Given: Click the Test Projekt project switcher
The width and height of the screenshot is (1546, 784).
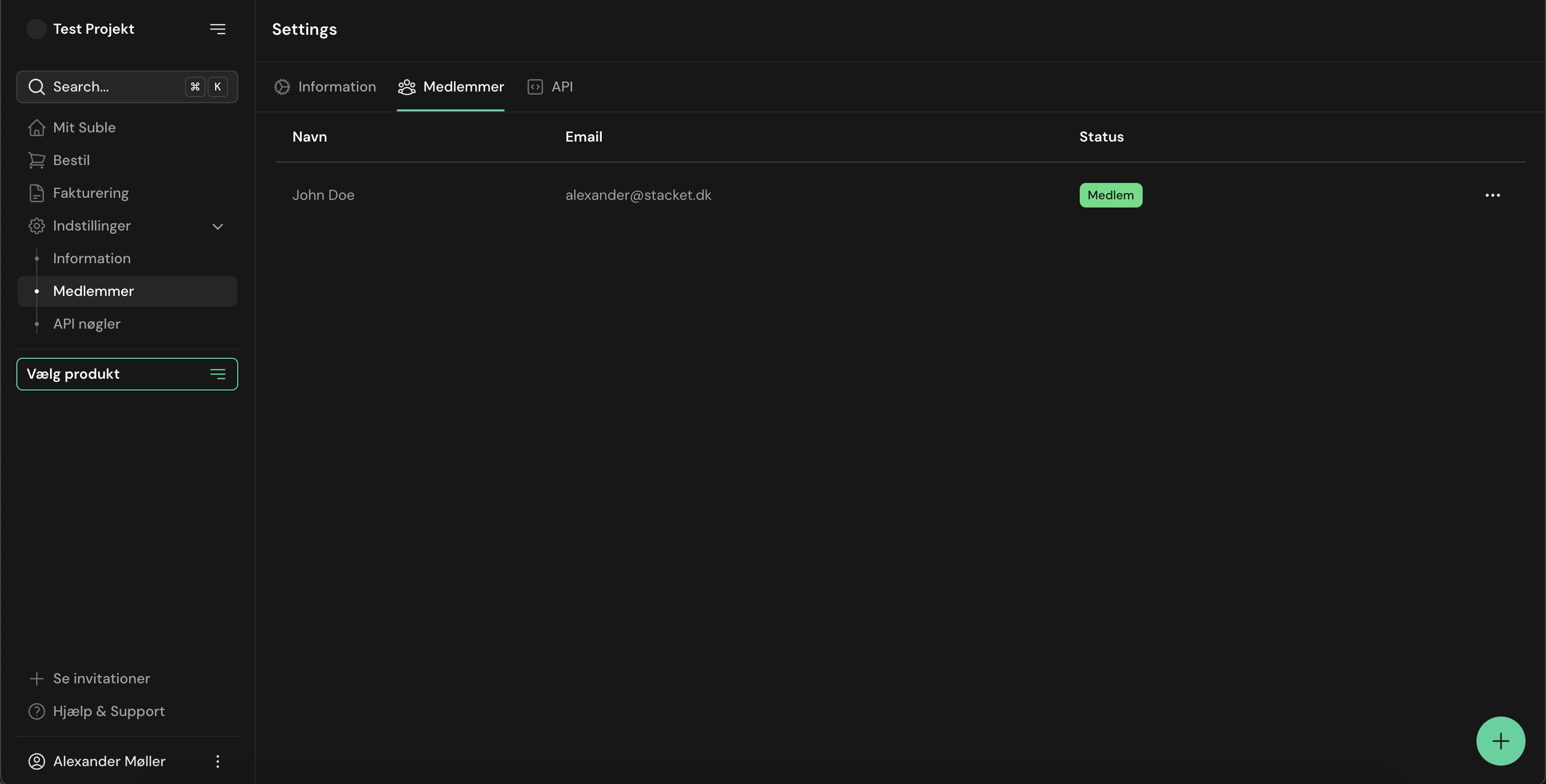Looking at the screenshot, I should [93, 29].
